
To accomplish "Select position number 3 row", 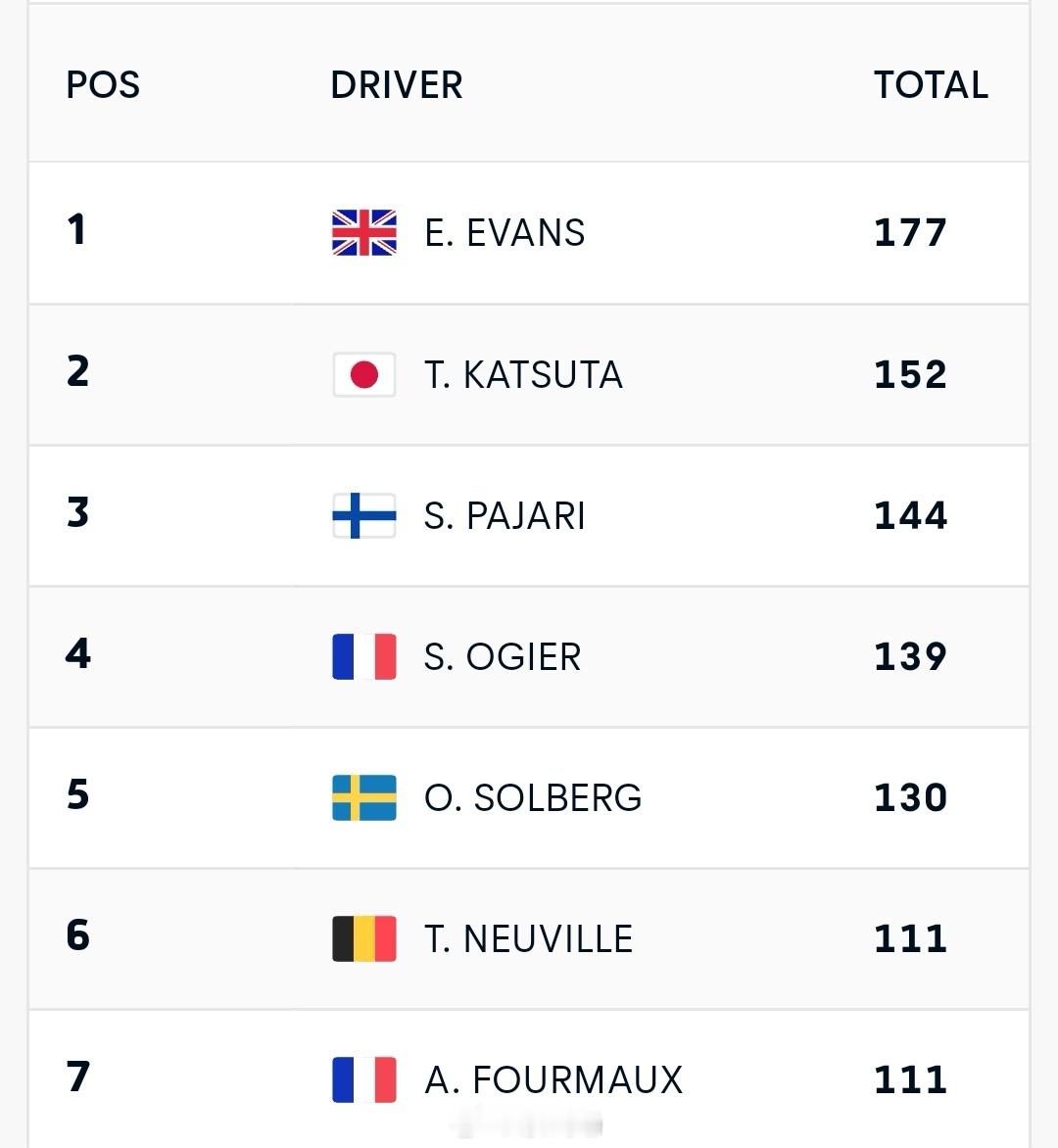I will [529, 515].
